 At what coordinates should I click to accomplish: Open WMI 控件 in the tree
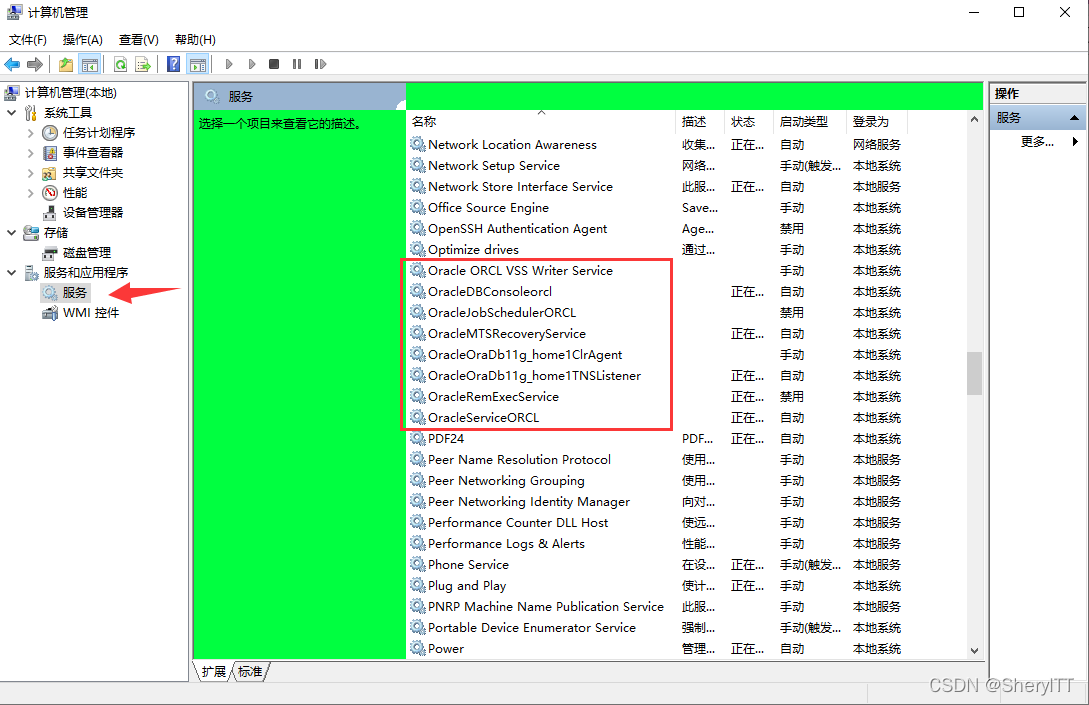pos(90,313)
